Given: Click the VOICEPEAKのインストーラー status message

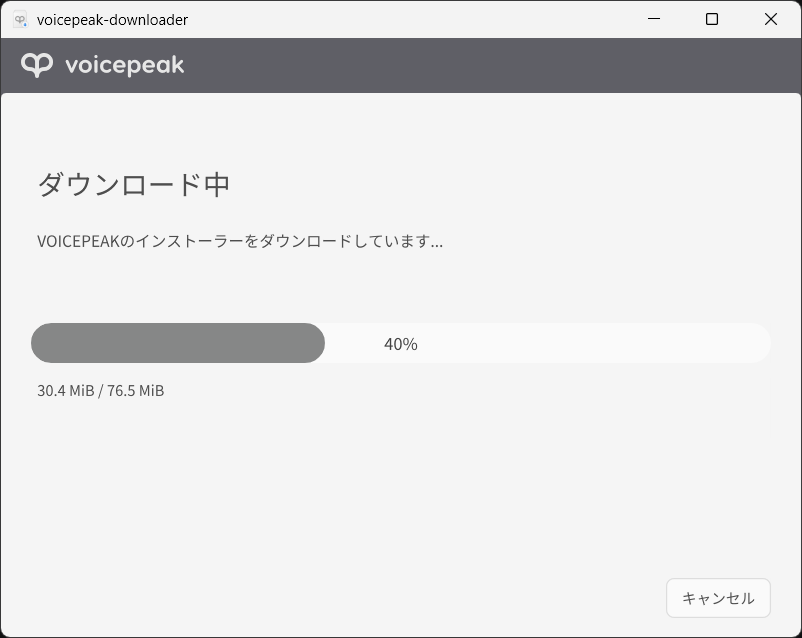Looking at the screenshot, I should (x=240, y=241).
